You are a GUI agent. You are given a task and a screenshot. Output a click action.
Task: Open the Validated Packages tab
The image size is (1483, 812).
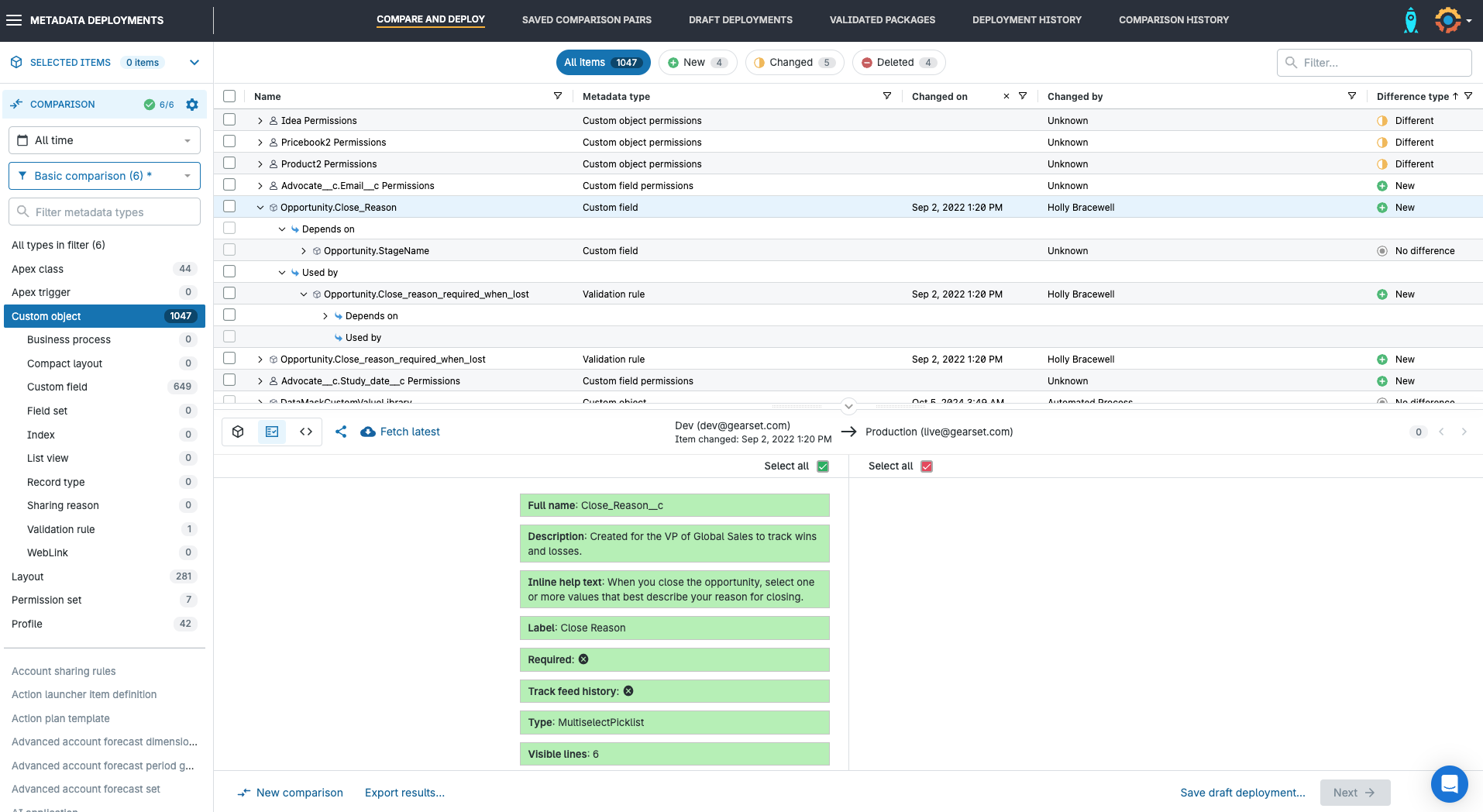coord(882,20)
